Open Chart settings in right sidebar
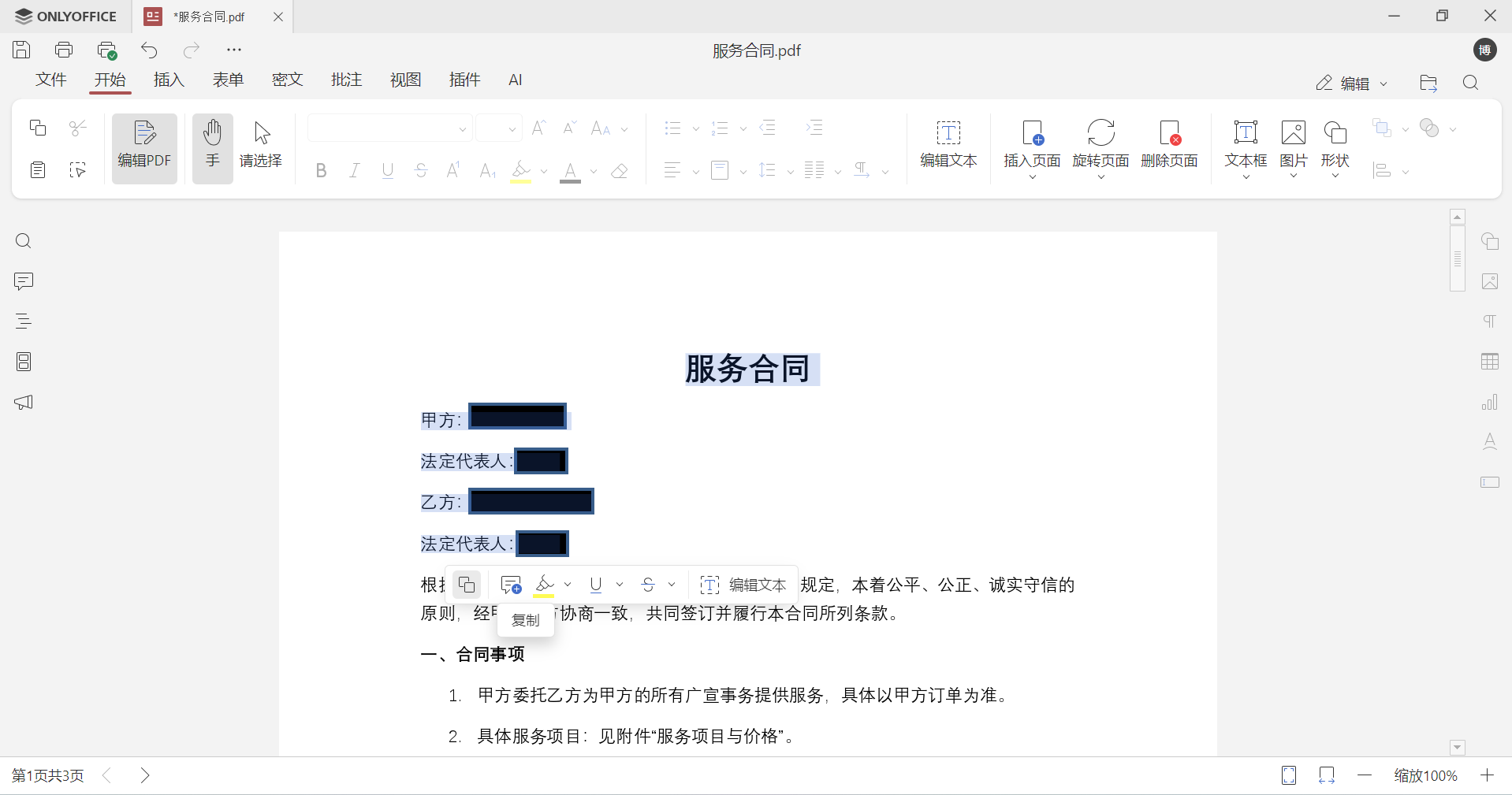The height and width of the screenshot is (795, 1512). point(1490,402)
